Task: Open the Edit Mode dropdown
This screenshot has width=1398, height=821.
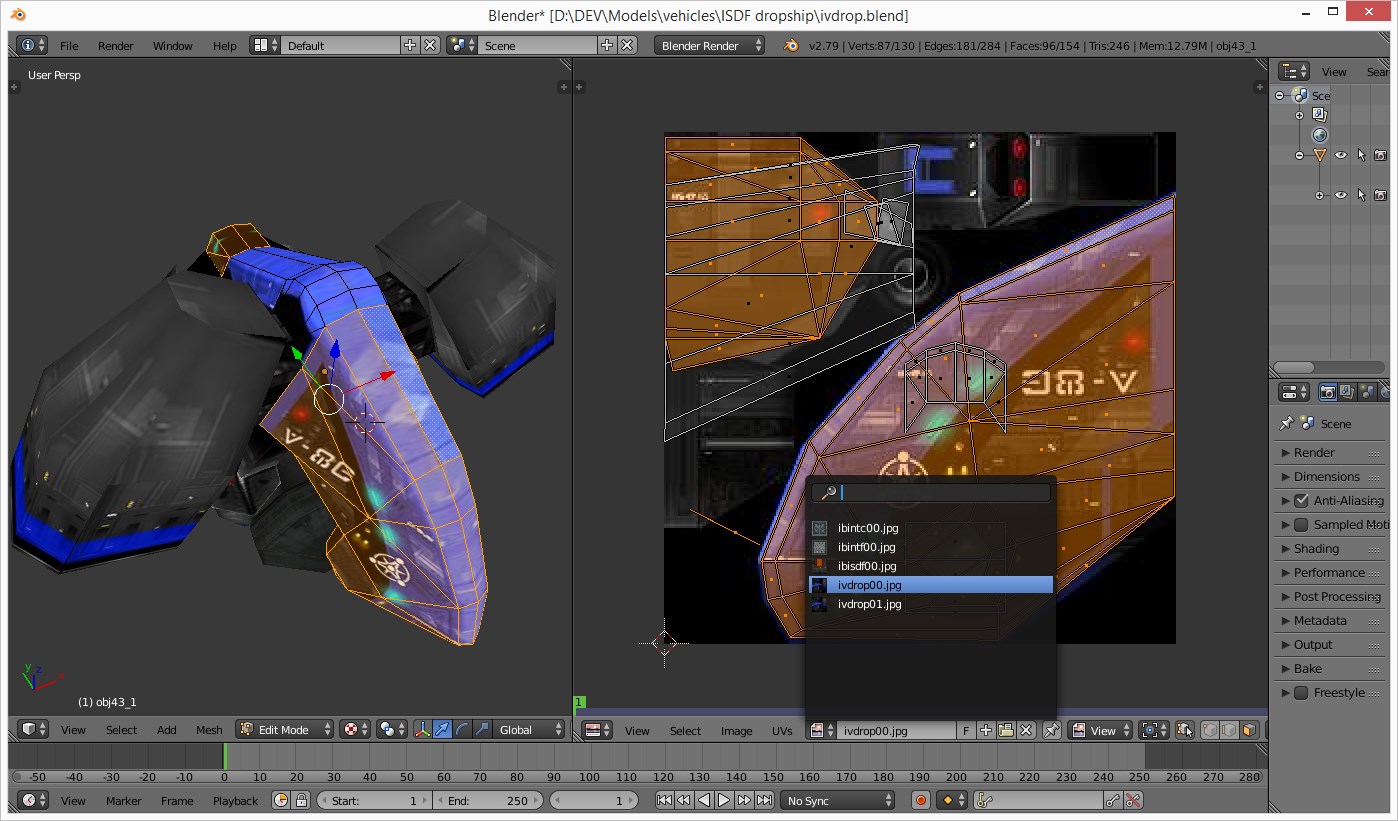Action: click(x=285, y=730)
